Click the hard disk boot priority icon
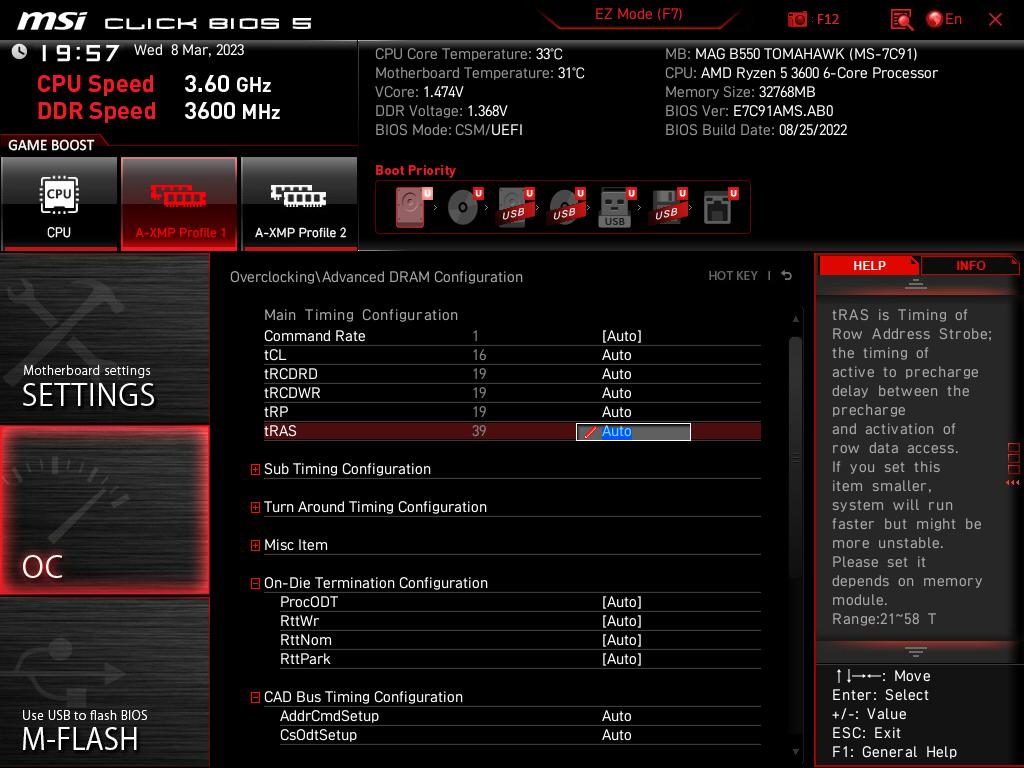 click(x=412, y=207)
